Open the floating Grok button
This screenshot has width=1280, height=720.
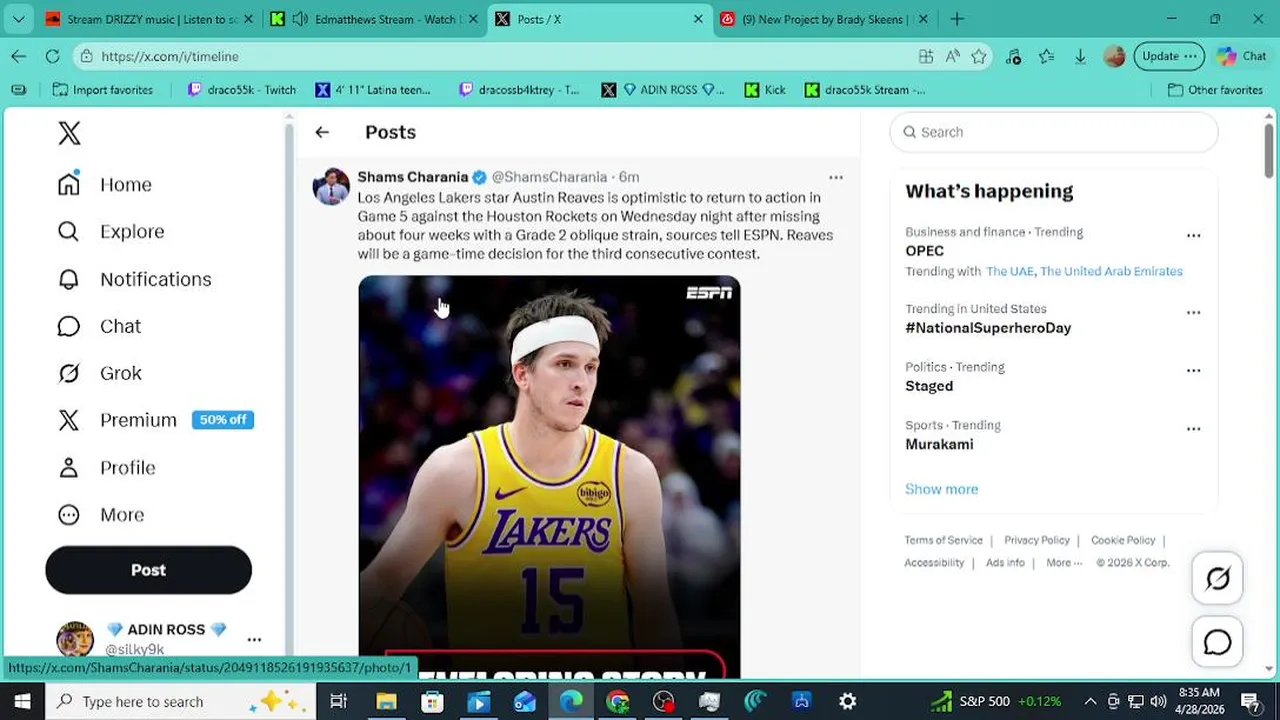click(x=1217, y=578)
